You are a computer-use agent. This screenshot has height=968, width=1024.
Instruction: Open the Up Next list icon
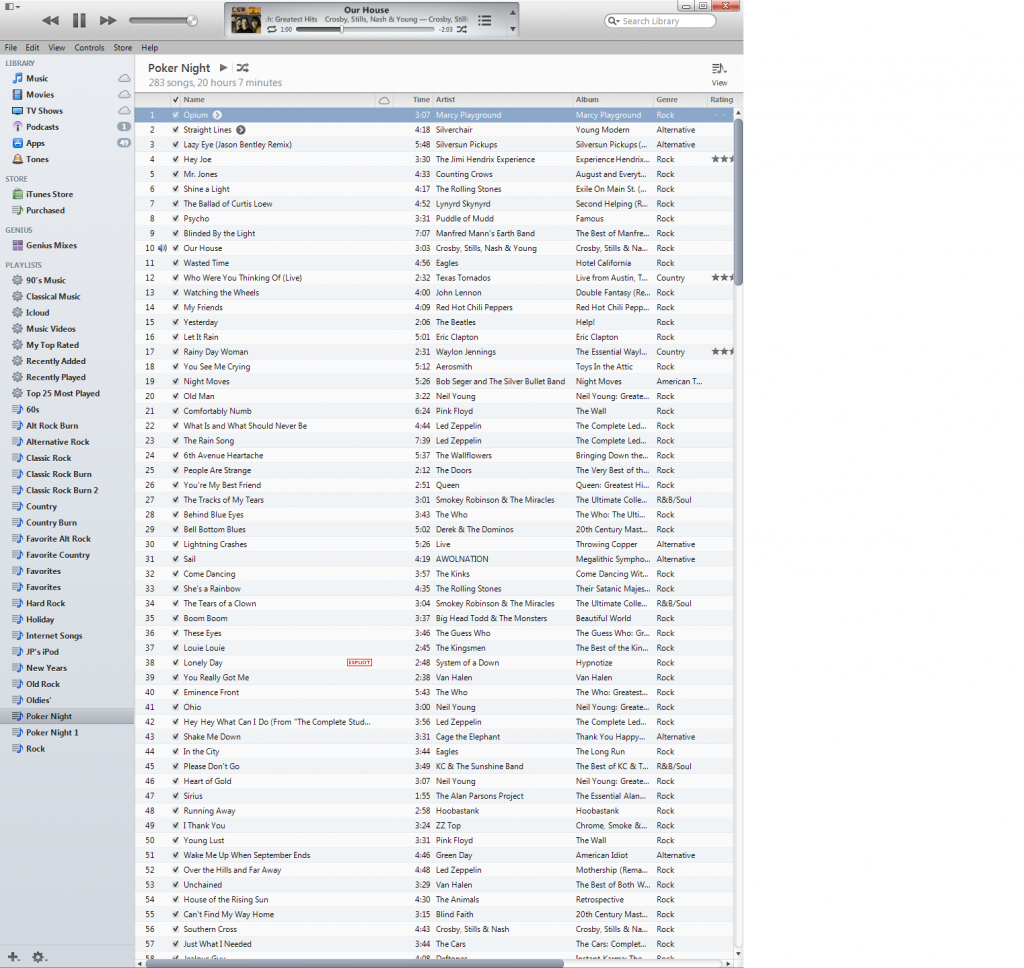click(x=485, y=21)
